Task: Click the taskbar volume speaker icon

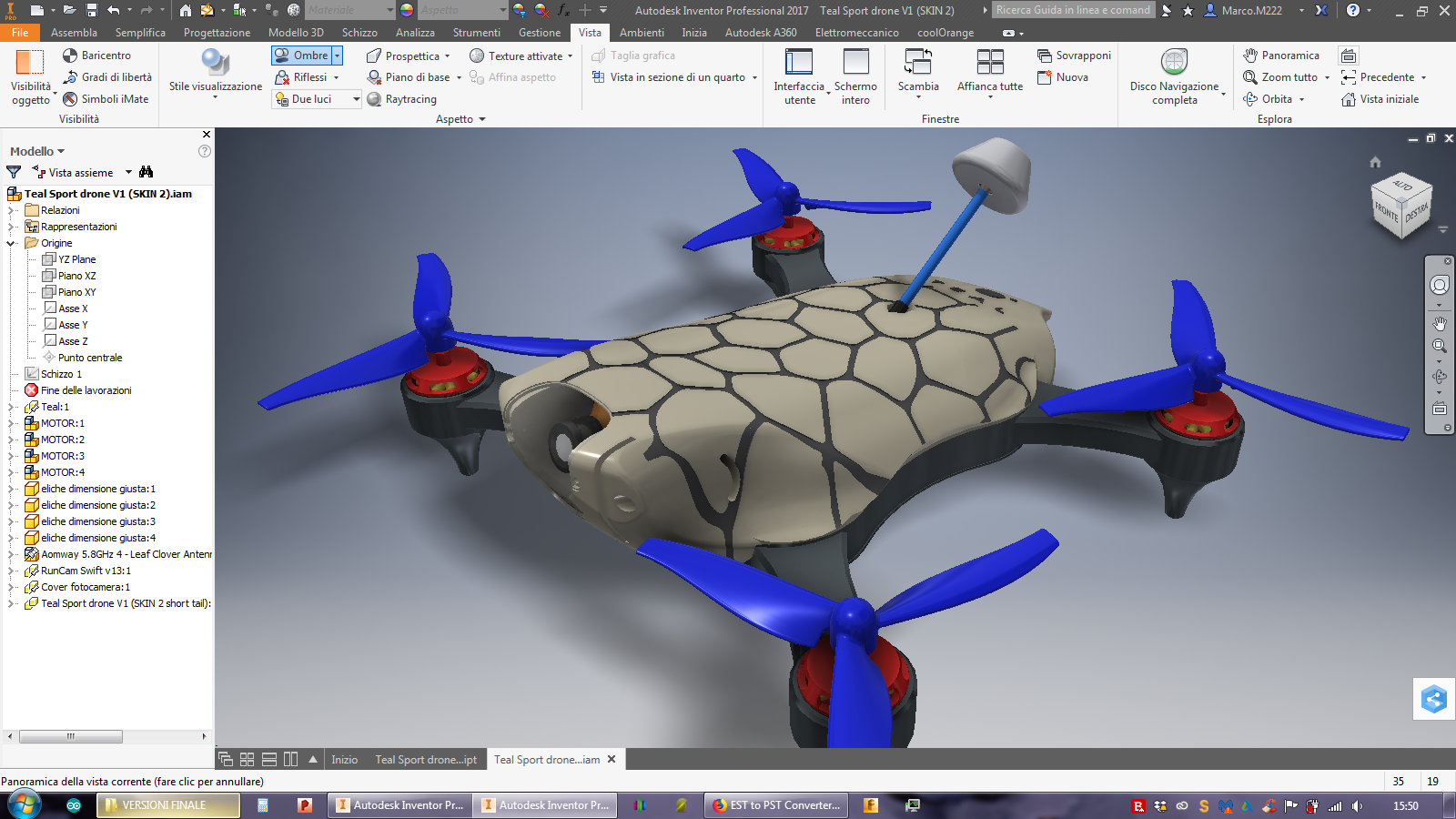Action: pos(1357,806)
